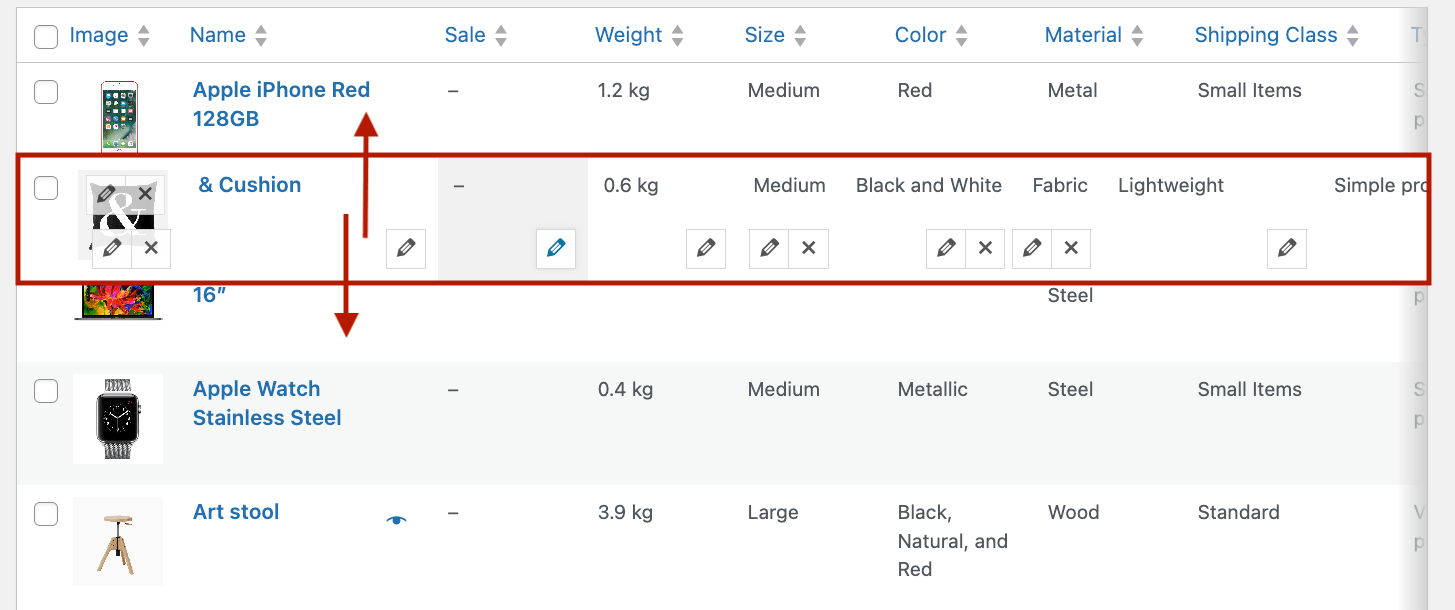Sort table by Name column arrows
This screenshot has height=610, width=1455.
pyautogui.click(x=261, y=36)
